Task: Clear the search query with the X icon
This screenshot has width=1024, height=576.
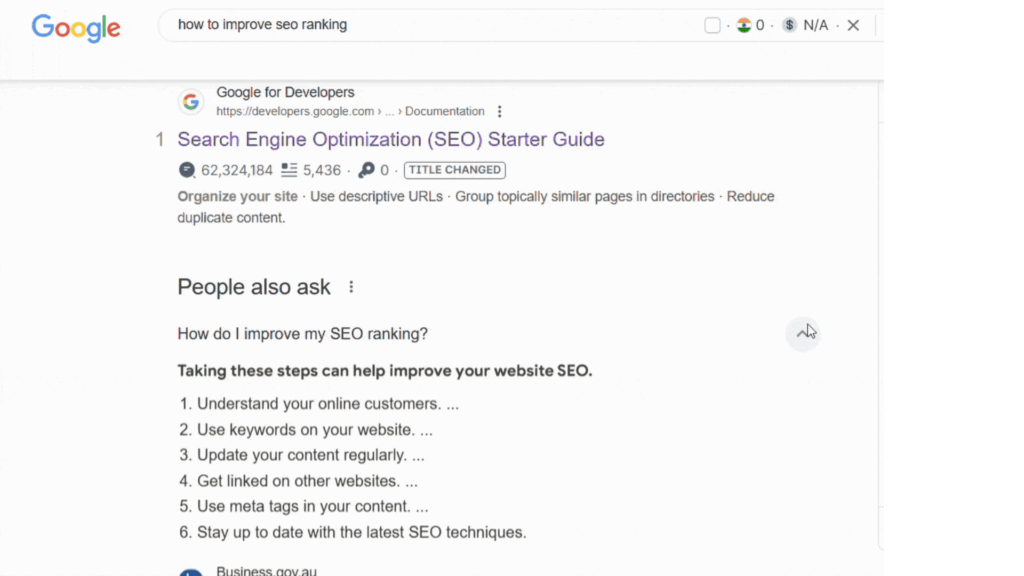Action: (853, 25)
